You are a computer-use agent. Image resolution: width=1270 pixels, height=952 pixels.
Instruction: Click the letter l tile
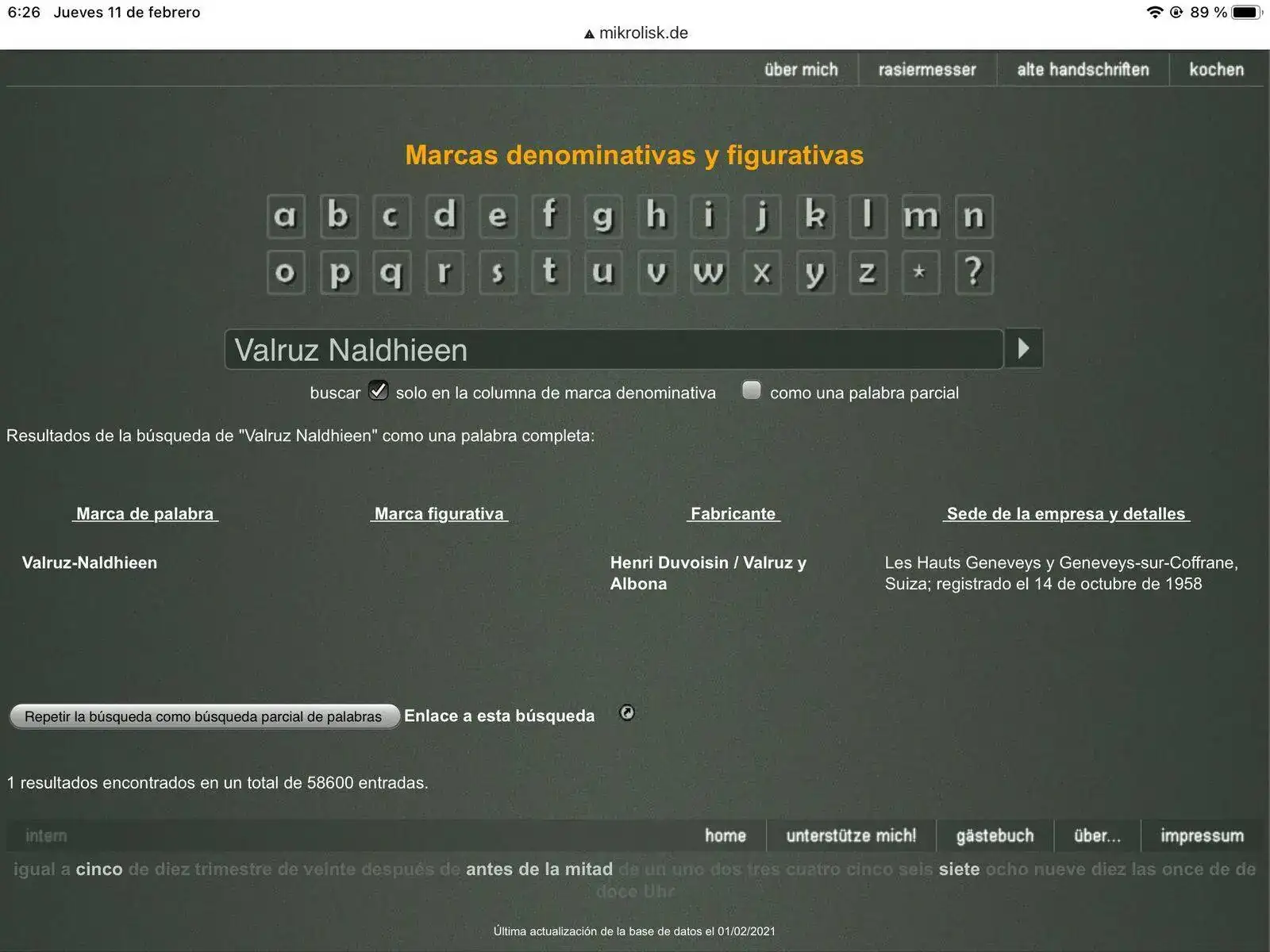click(868, 216)
